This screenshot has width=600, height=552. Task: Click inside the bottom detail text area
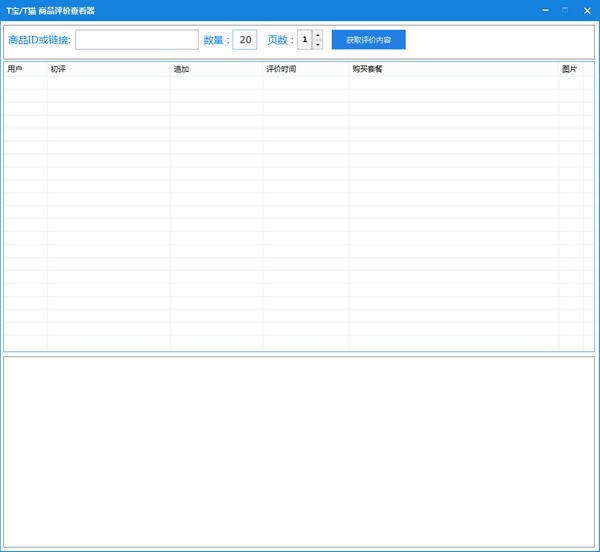tap(299, 450)
